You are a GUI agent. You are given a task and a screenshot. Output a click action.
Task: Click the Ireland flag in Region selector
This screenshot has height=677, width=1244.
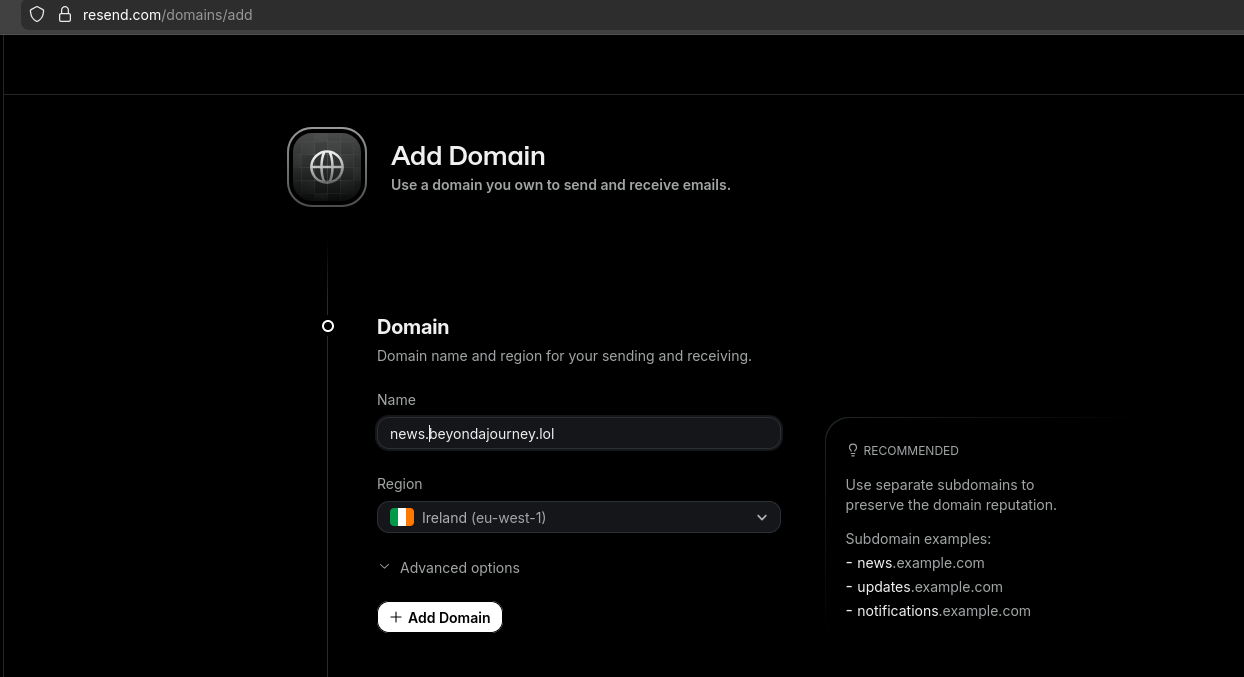[x=402, y=517]
